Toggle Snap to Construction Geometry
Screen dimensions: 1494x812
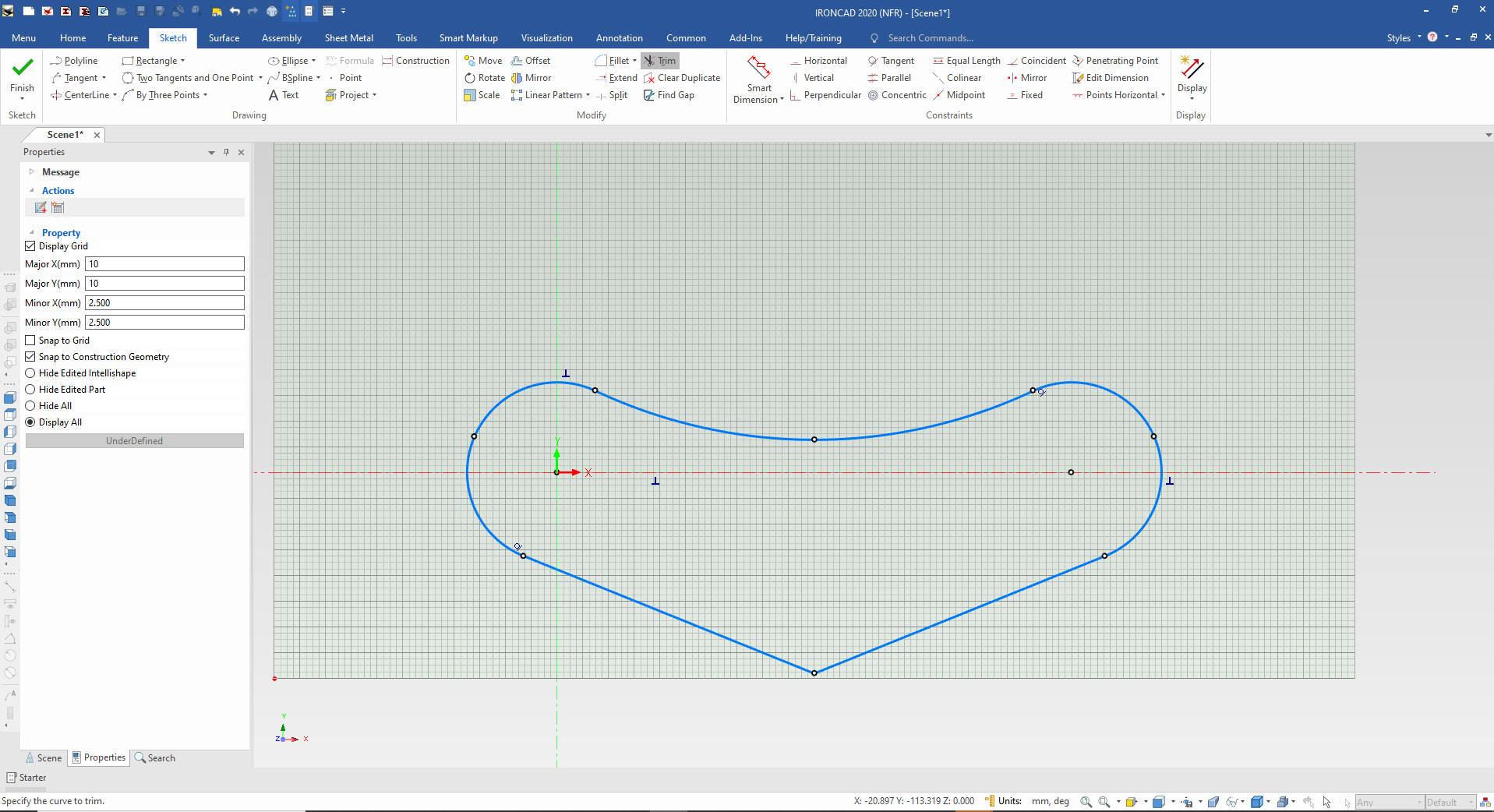tap(30, 357)
